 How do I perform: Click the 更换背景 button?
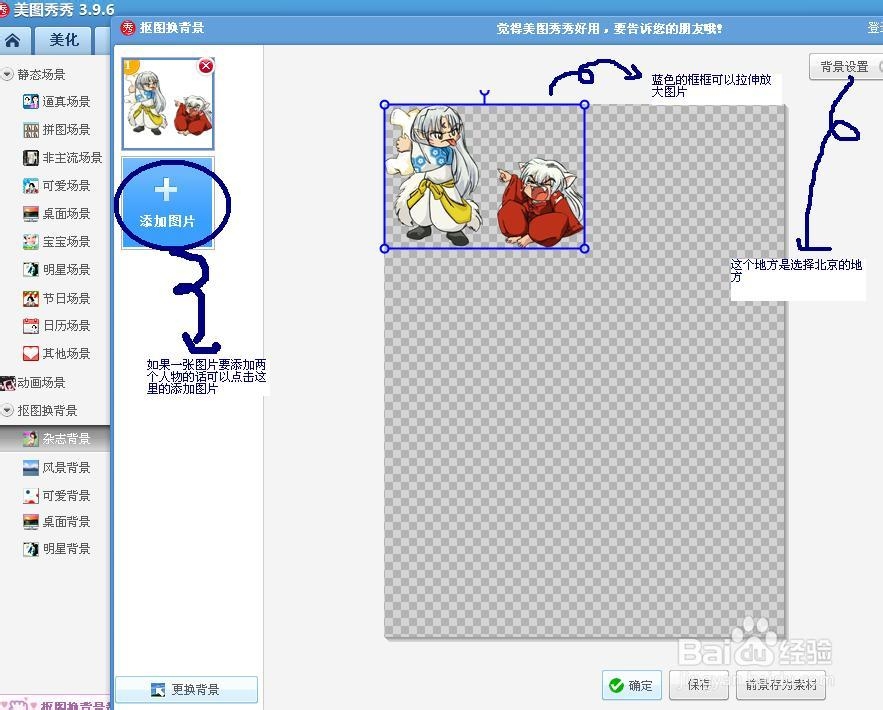coord(186,689)
